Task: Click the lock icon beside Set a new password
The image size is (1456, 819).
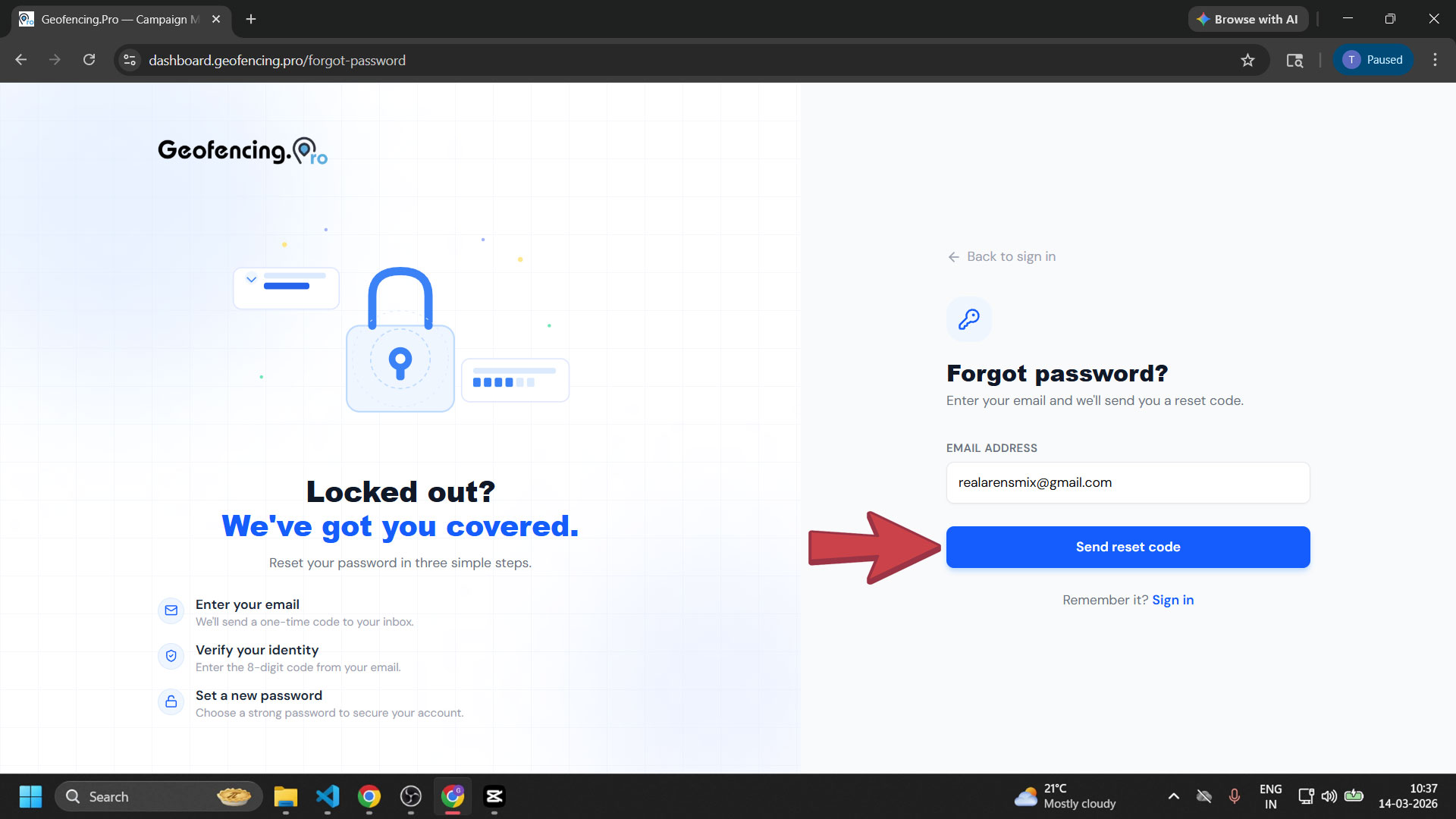Action: coord(171,701)
